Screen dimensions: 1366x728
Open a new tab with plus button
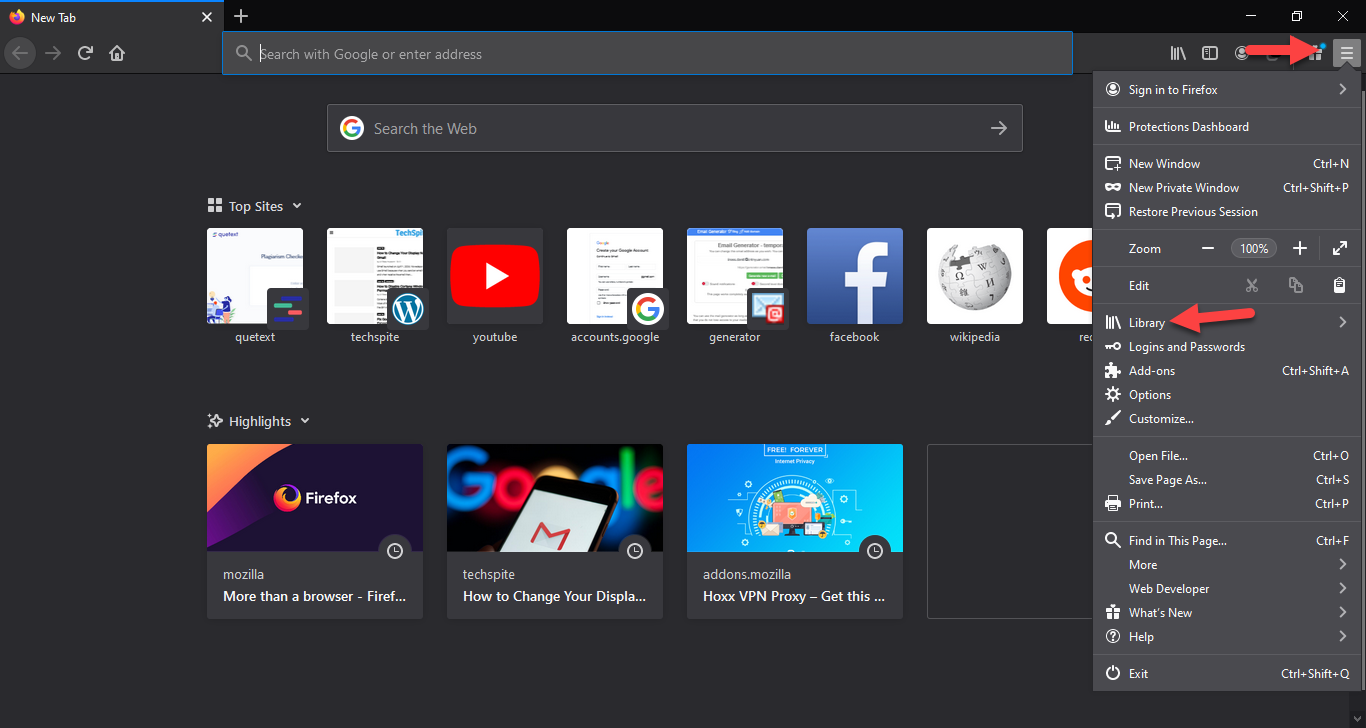tap(241, 16)
